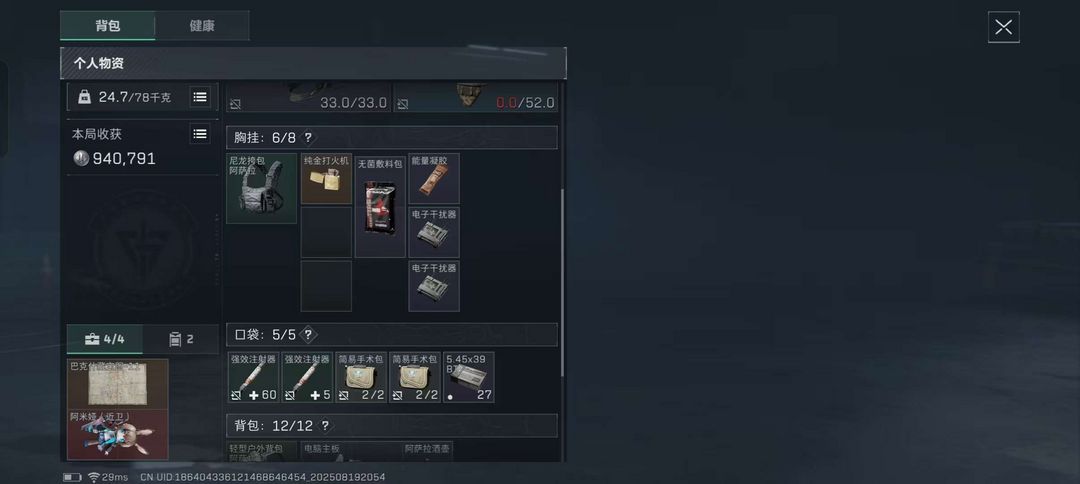The height and width of the screenshot is (484, 1080).
Task: Expand the 本局收获 loot list icon
Action: (x=200, y=134)
